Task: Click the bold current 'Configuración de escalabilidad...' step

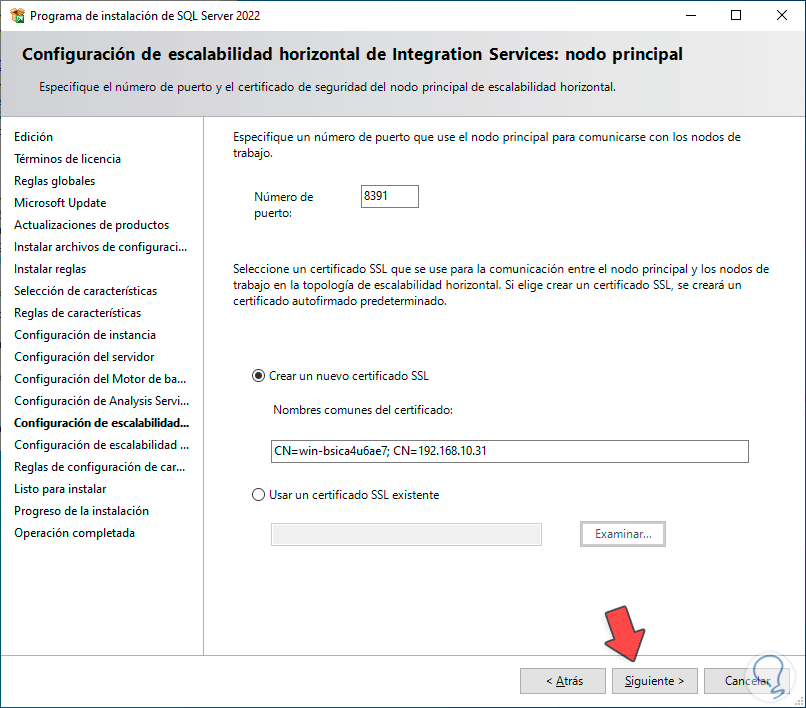Action: (x=101, y=423)
